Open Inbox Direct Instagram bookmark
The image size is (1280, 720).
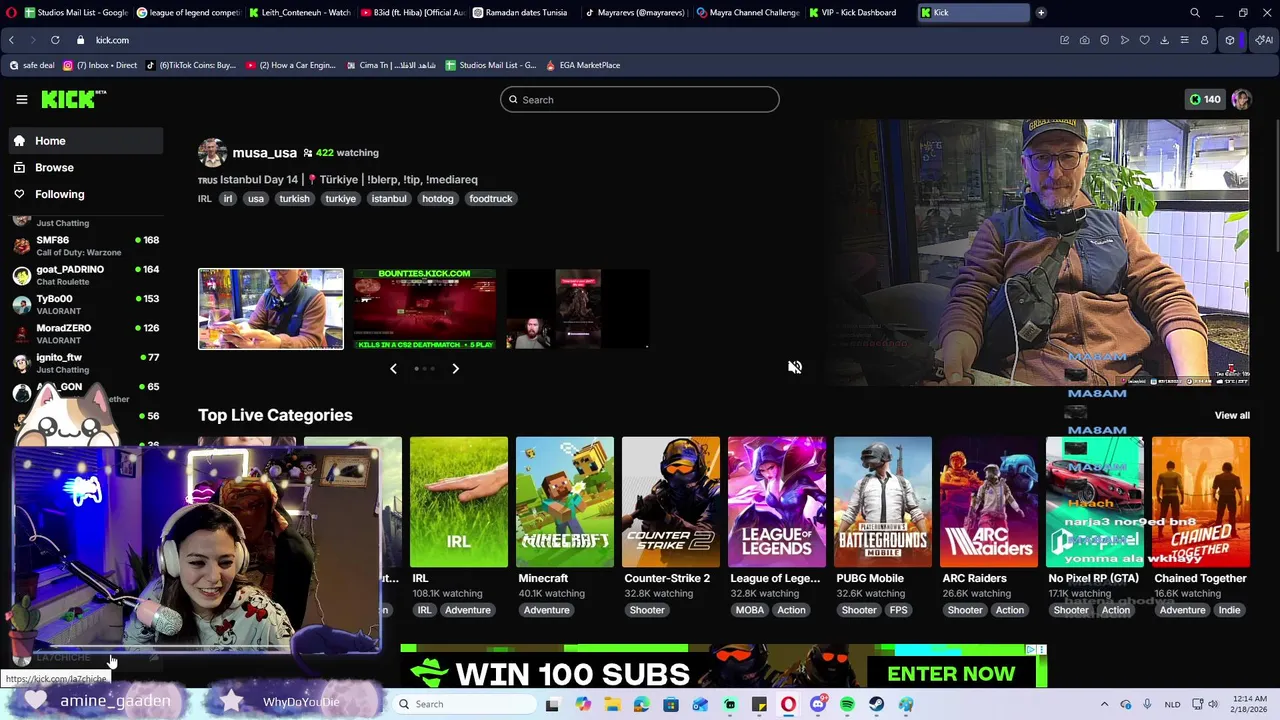tap(100, 65)
